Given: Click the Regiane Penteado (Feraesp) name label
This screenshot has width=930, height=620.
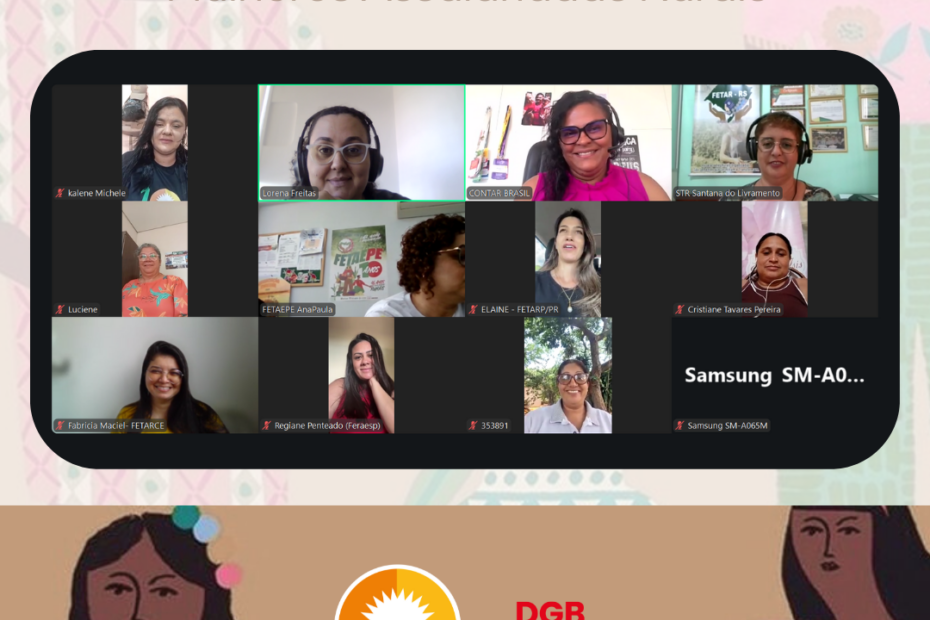Looking at the screenshot, I should pyautogui.click(x=329, y=425).
